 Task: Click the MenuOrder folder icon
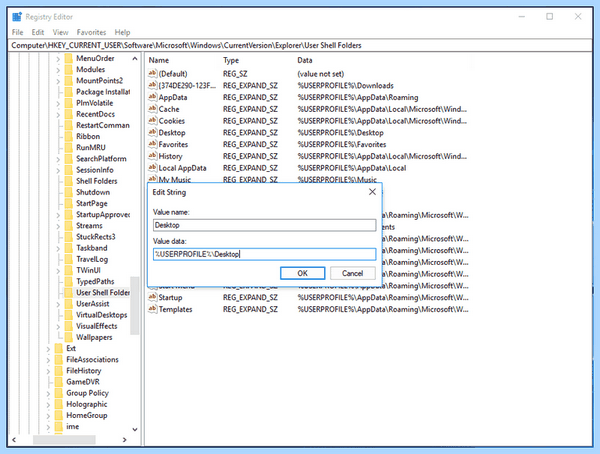point(68,58)
